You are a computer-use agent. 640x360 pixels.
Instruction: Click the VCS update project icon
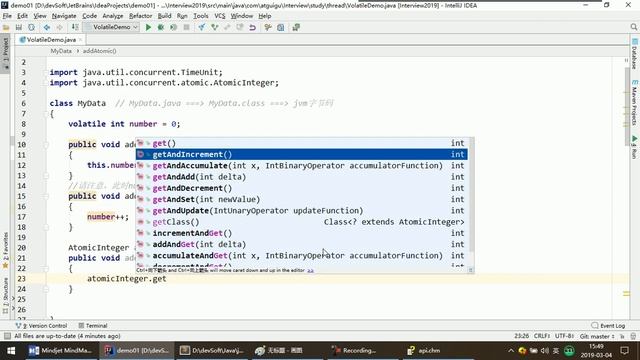(x=202, y=27)
